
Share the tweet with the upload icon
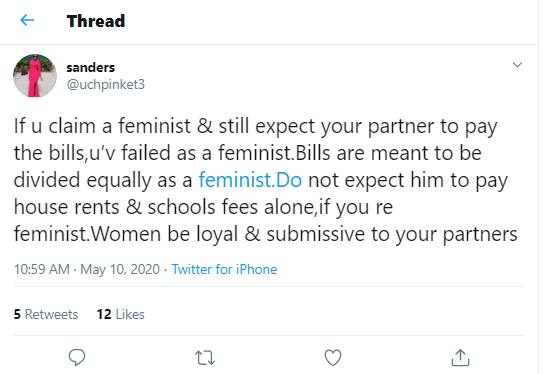point(460,357)
